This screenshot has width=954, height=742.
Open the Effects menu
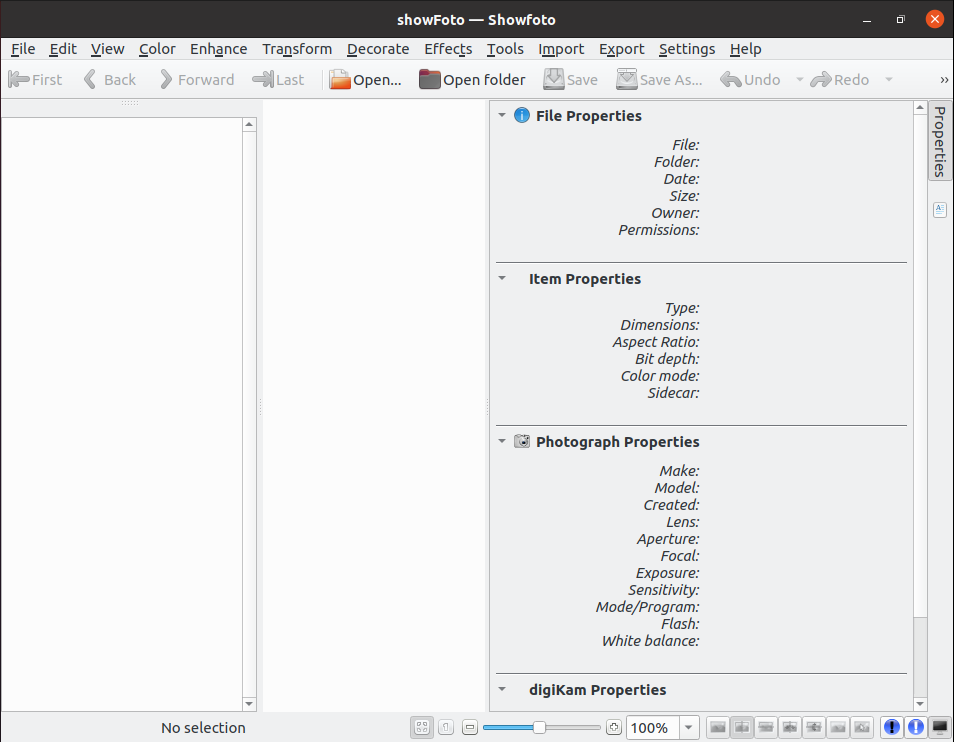447,49
